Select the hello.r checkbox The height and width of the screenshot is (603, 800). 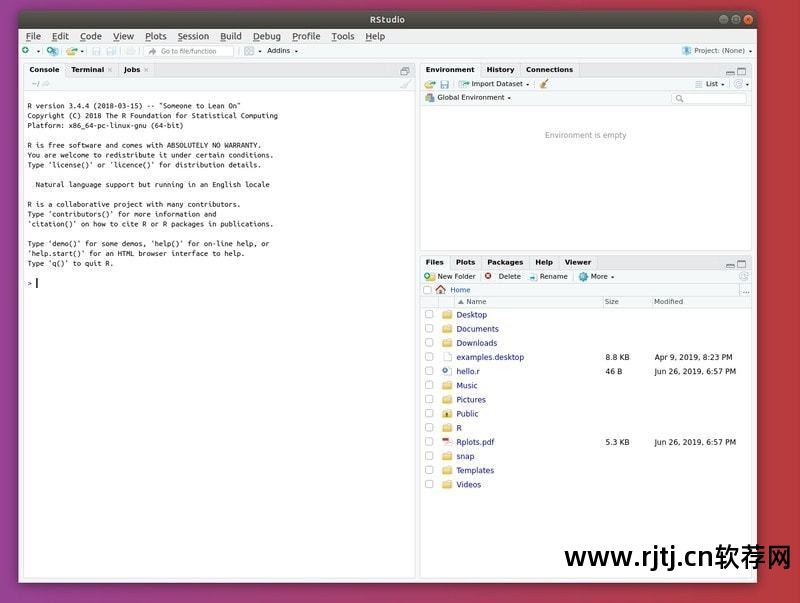[x=429, y=371]
